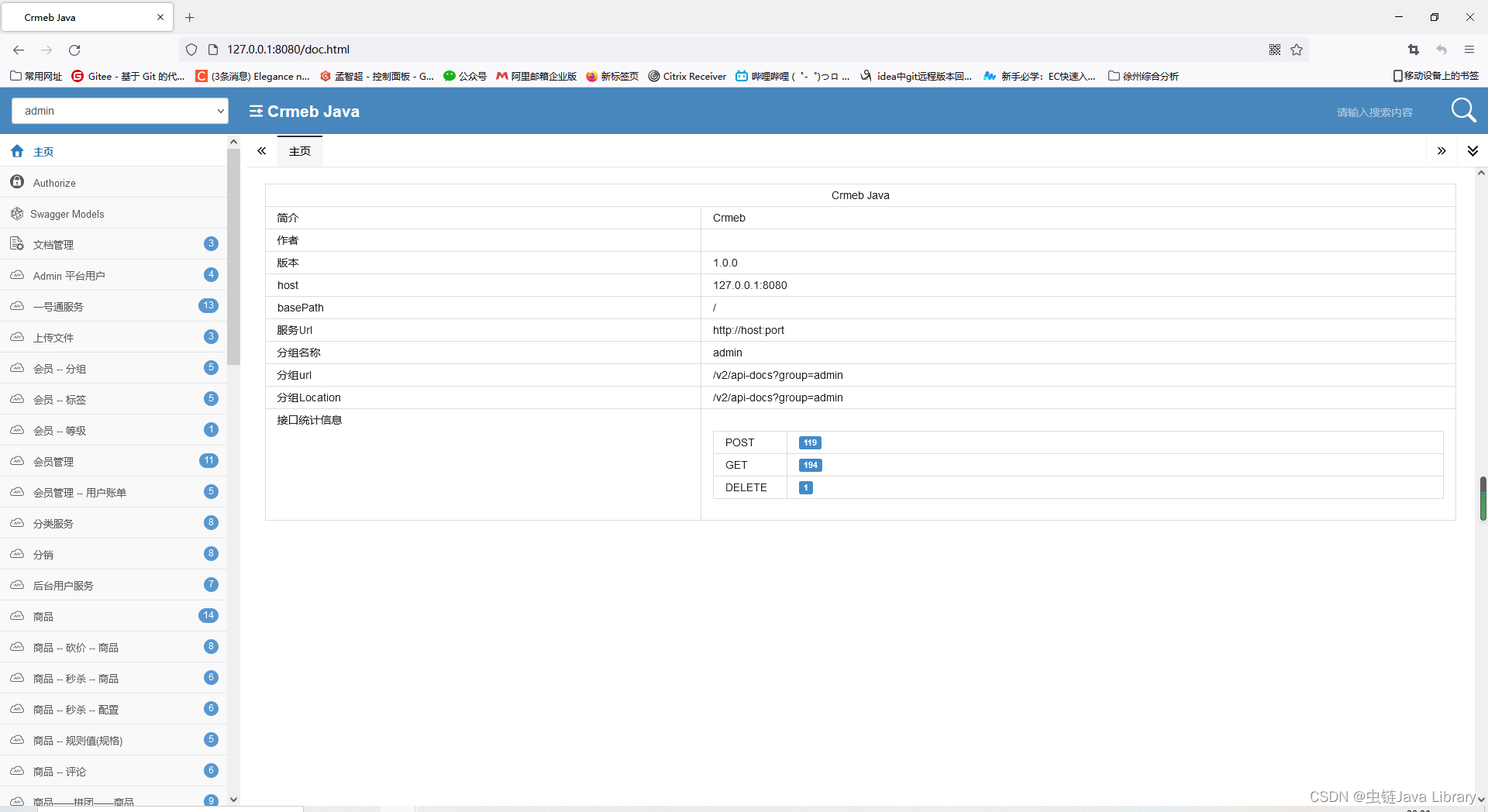Expand the 会员管理 API group
The height and width of the screenshot is (812, 1488).
coord(113,461)
